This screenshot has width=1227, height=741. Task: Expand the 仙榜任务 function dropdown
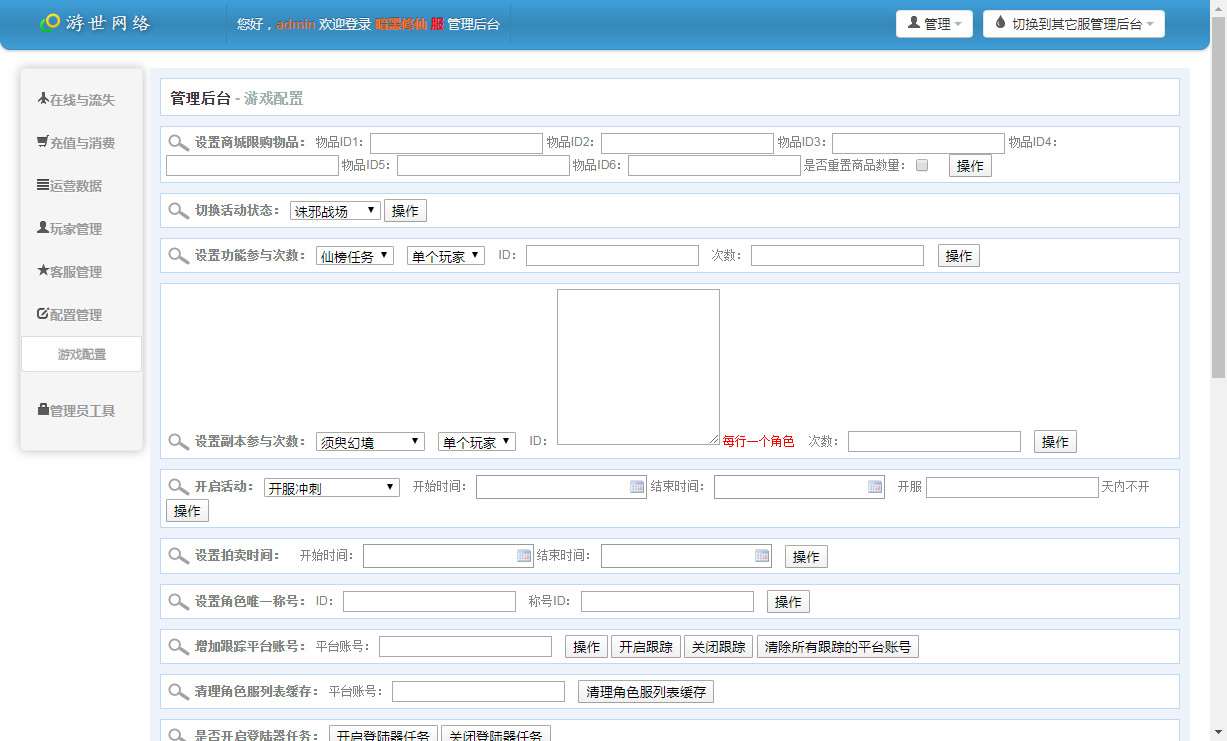(x=355, y=256)
